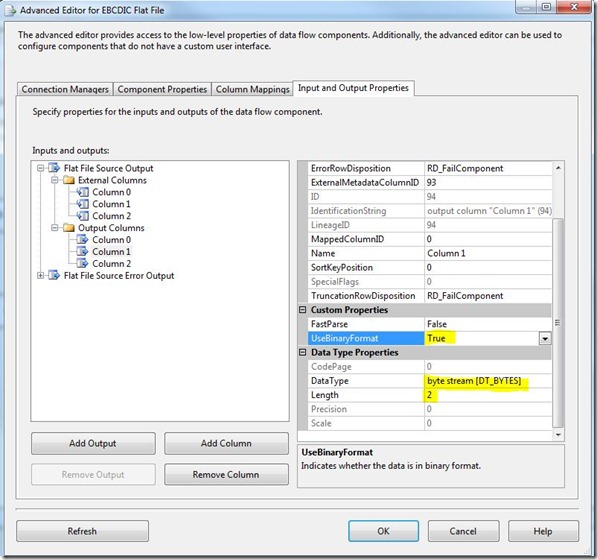598x560 pixels.
Task: Collapse the Data Type Properties section
Action: (302, 352)
